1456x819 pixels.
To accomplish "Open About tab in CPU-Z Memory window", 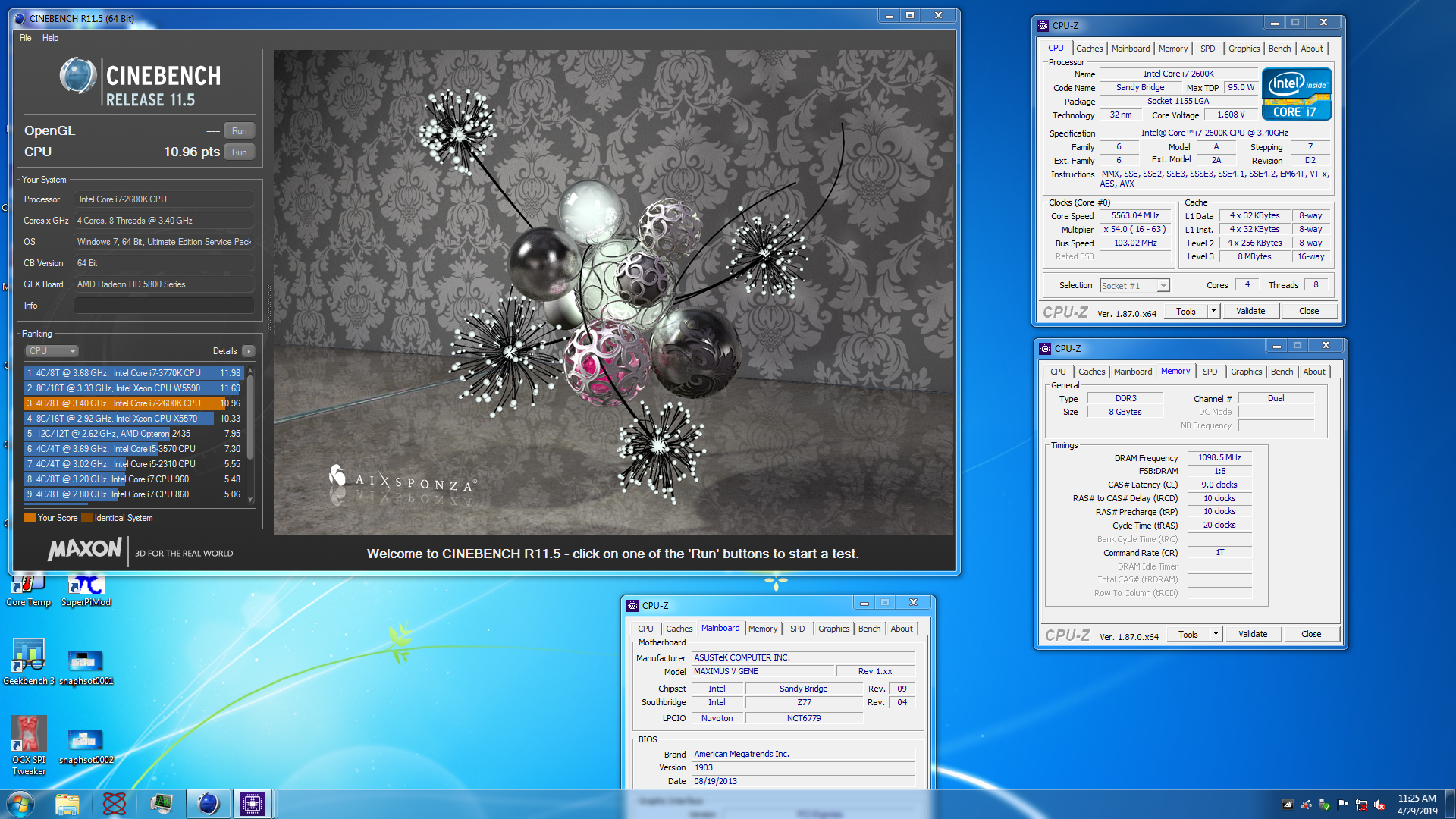I will (x=1314, y=372).
